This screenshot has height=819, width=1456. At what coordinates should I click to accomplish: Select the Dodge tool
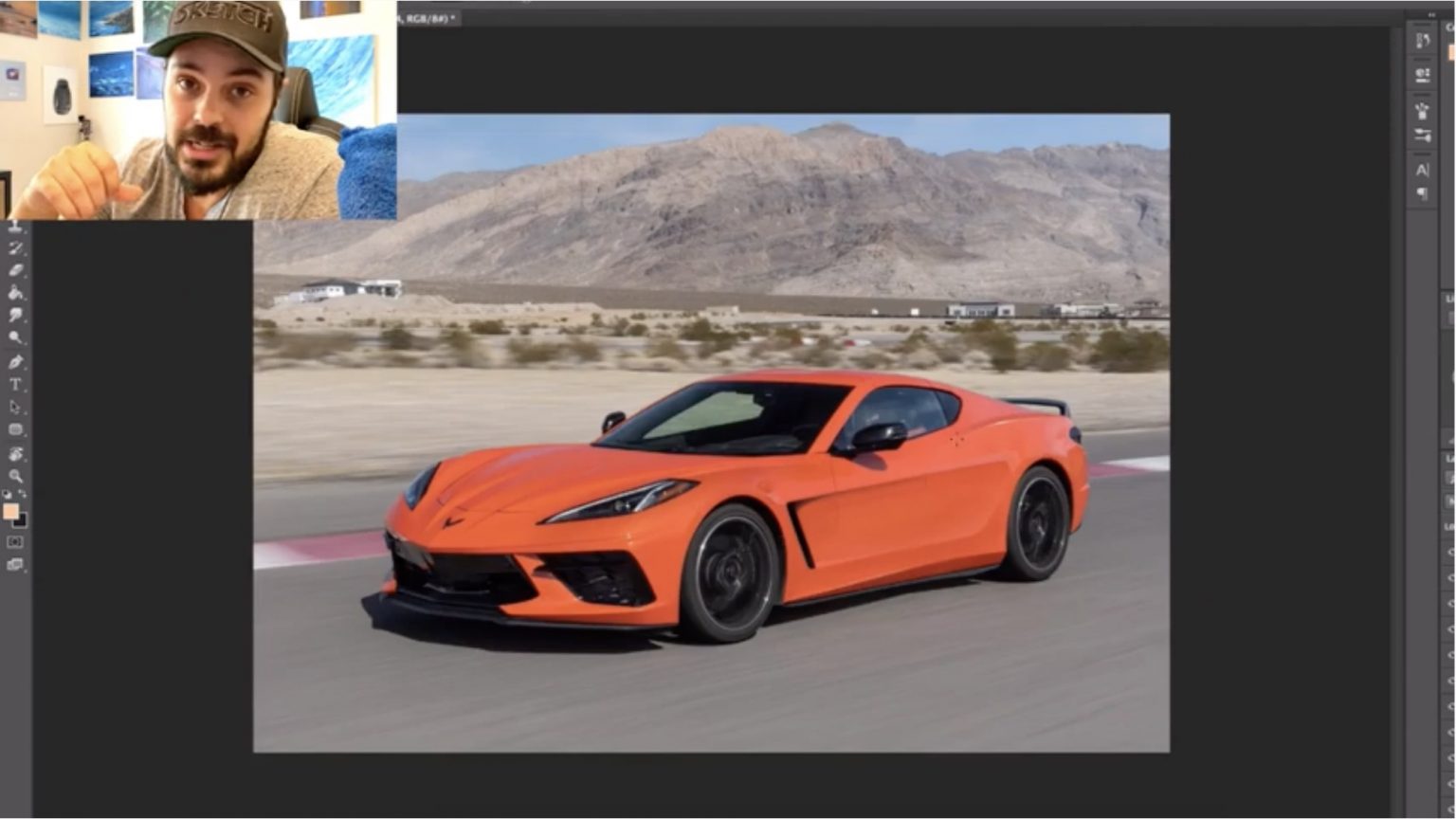click(15, 337)
